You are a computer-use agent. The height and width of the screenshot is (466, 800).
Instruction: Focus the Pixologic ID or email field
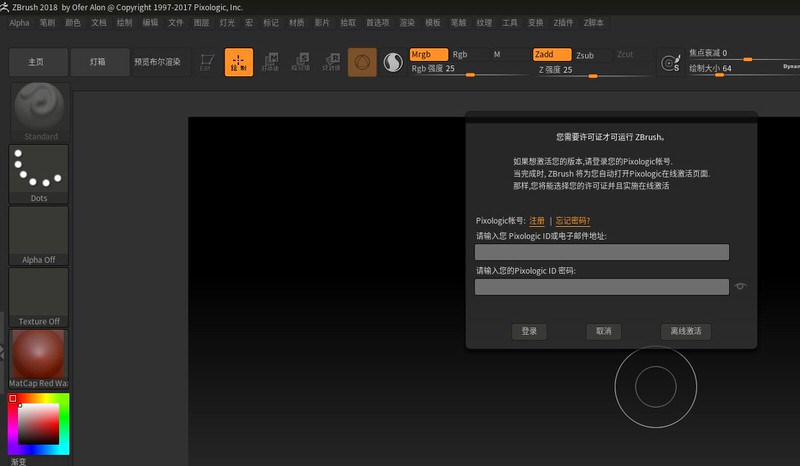602,252
